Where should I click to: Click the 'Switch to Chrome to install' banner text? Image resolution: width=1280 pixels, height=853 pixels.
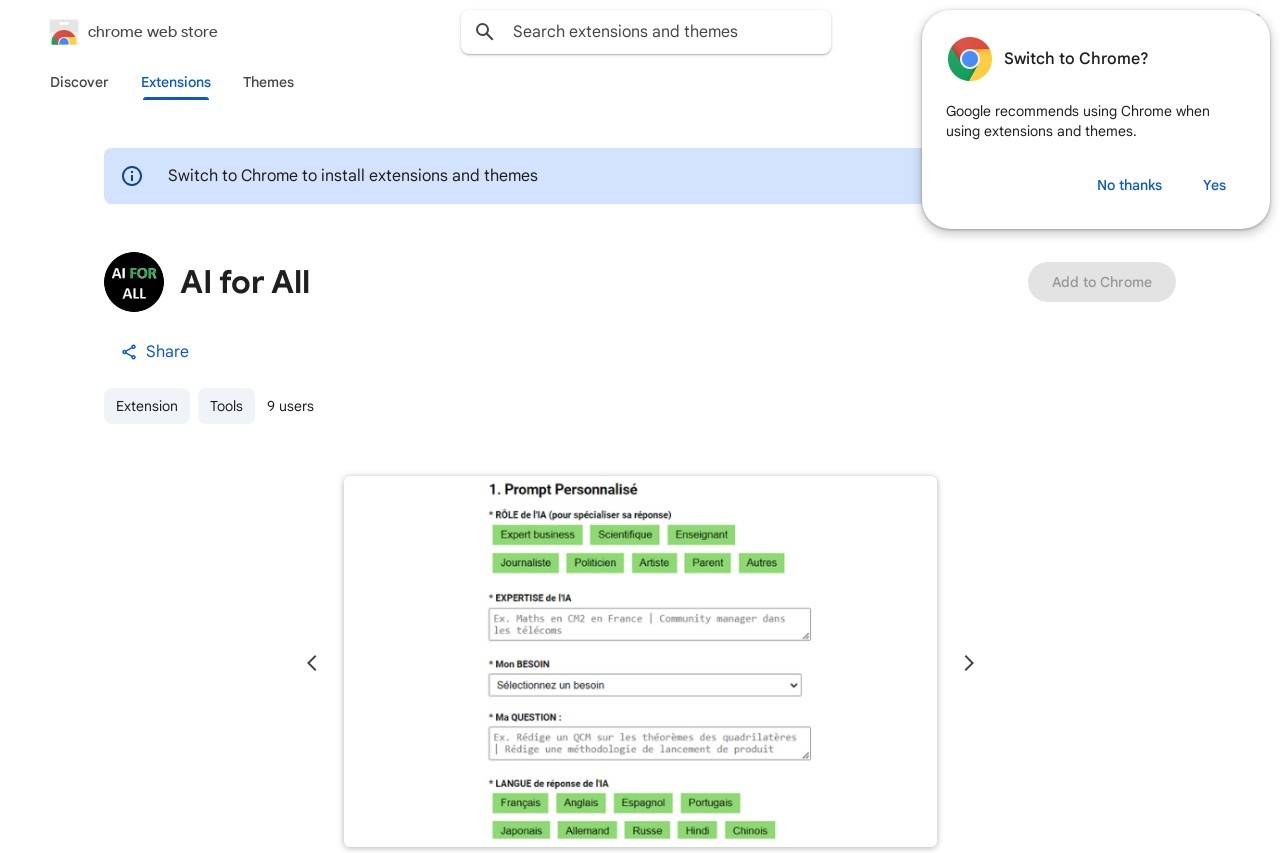pos(353,176)
